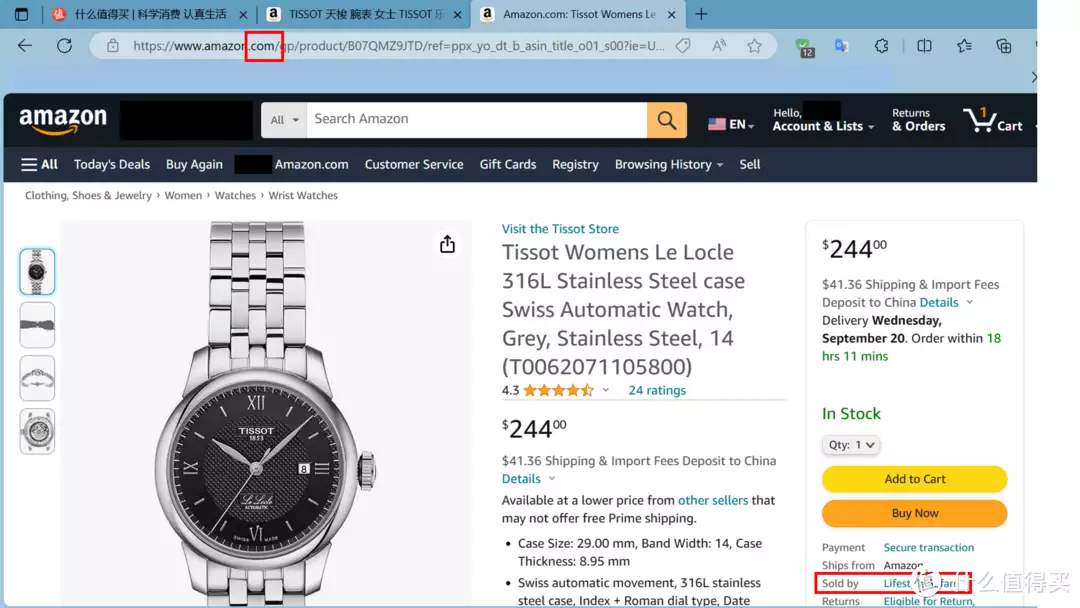Viewport: 1080px width, 608px height.
Task: Open other sellers link
Action: pos(713,501)
